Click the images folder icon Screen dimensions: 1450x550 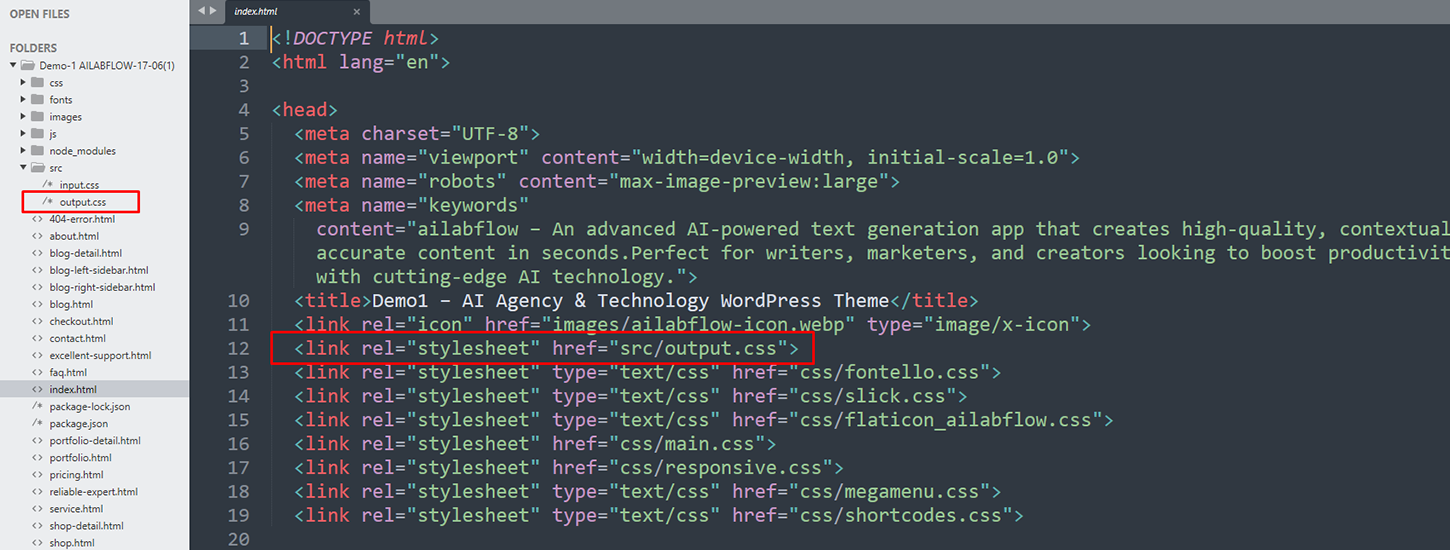[37, 117]
